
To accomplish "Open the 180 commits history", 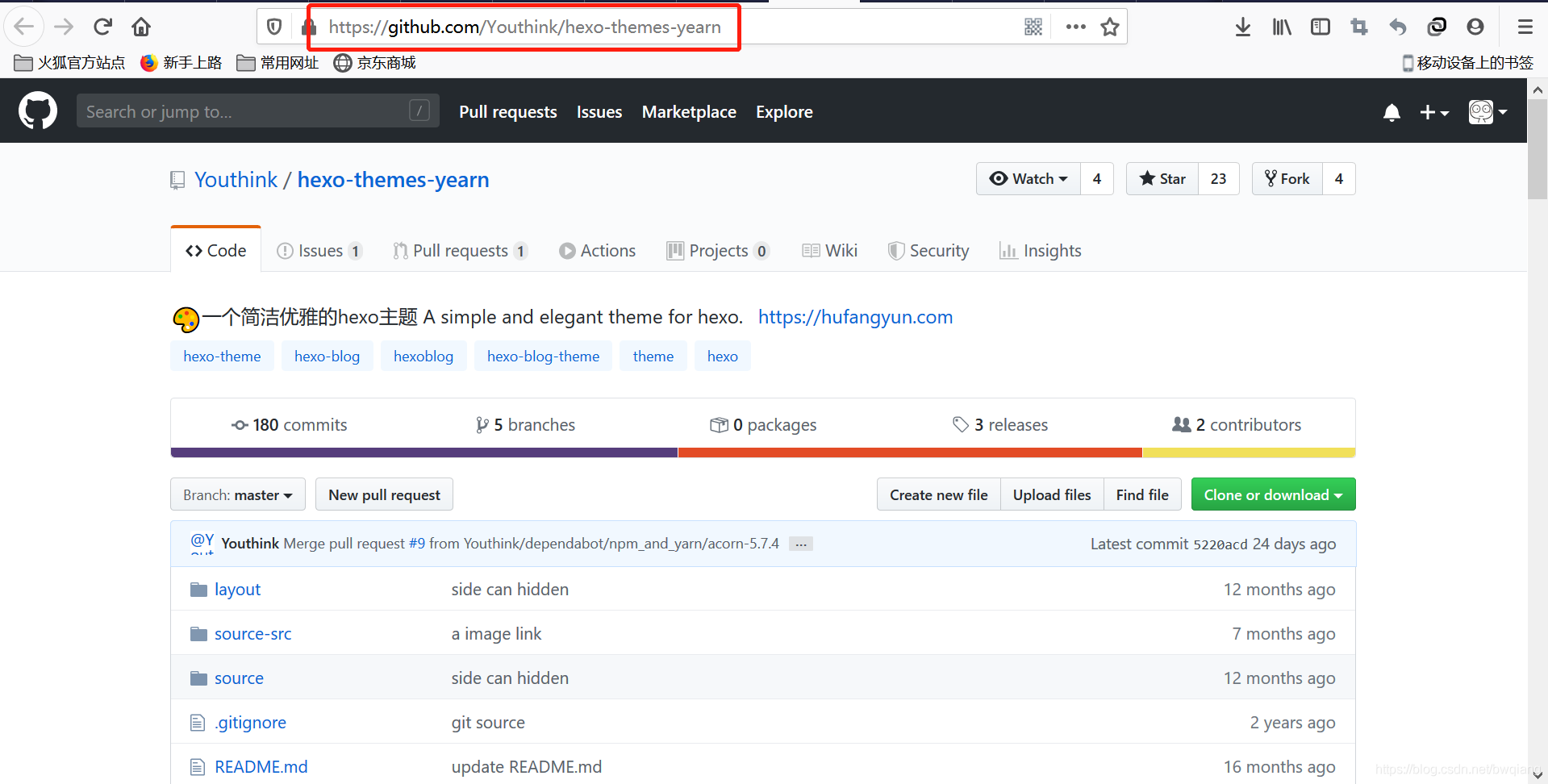I will point(289,425).
